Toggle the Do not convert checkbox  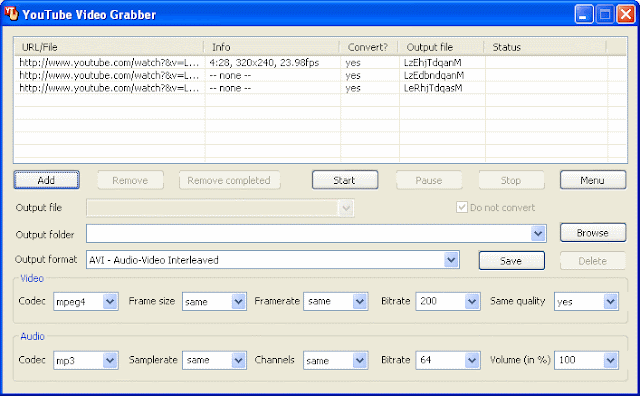[462, 207]
